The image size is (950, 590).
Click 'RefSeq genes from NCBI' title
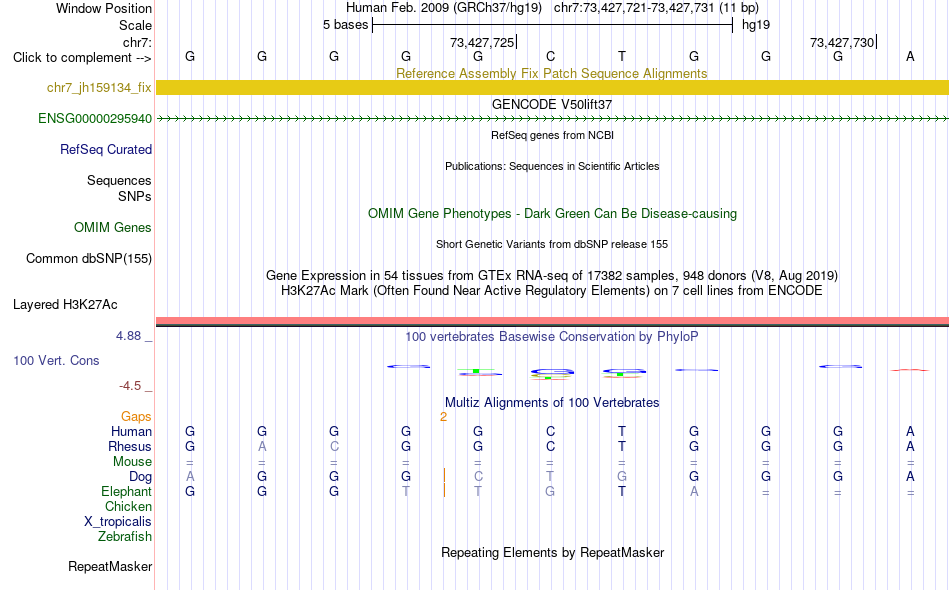click(553, 135)
